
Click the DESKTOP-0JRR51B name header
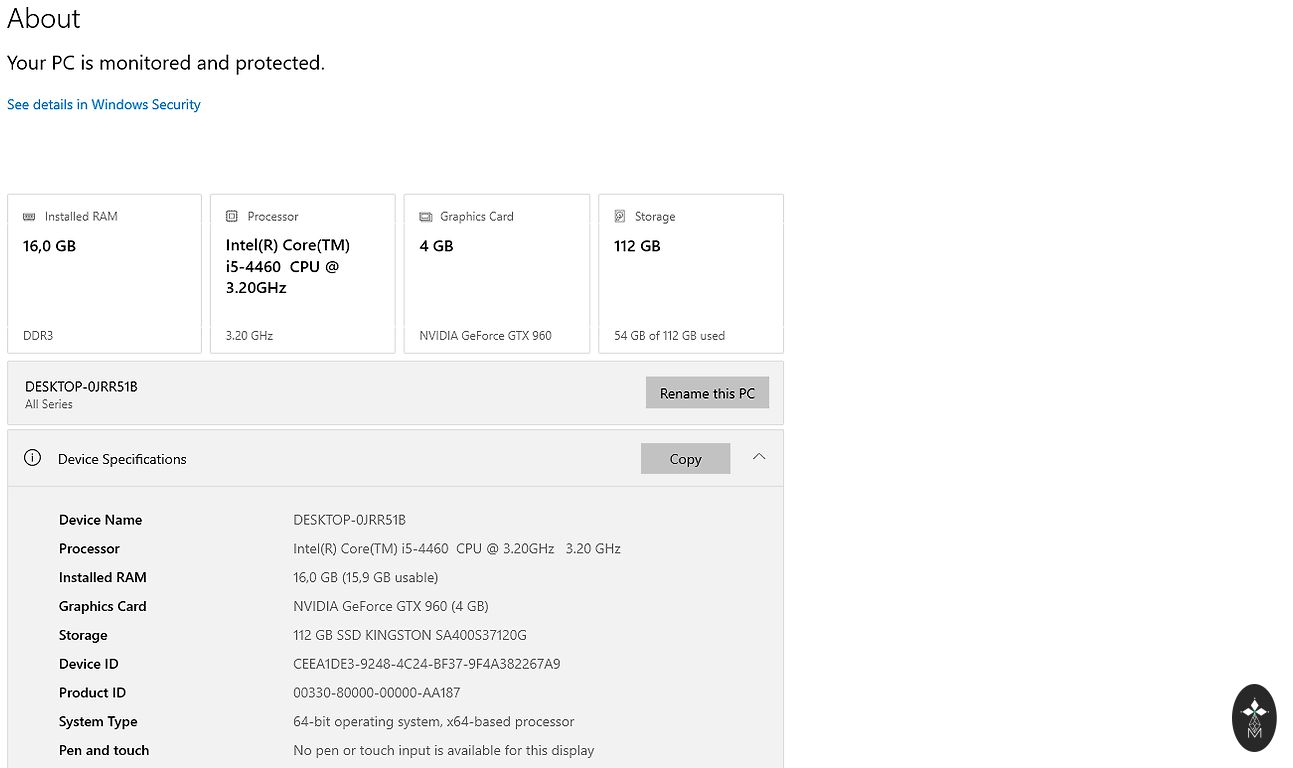(81, 386)
